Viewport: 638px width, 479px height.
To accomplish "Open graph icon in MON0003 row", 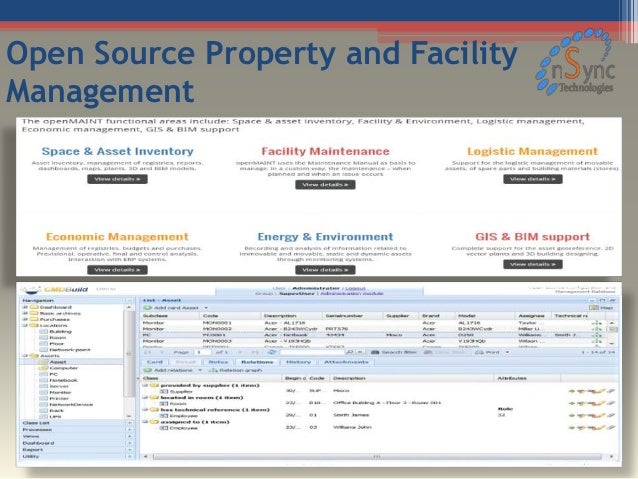I will [596, 341].
